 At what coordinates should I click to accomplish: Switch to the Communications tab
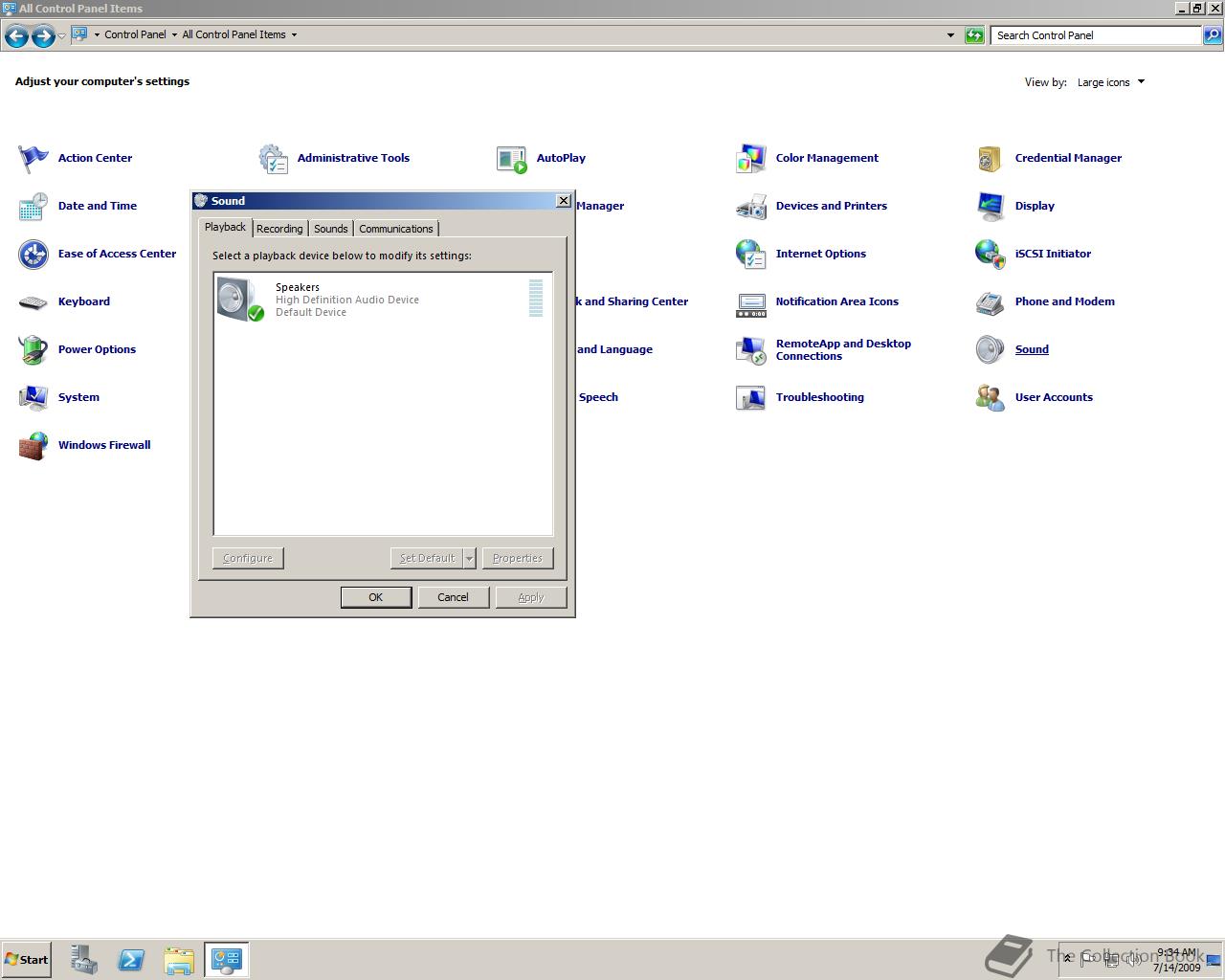click(x=396, y=229)
